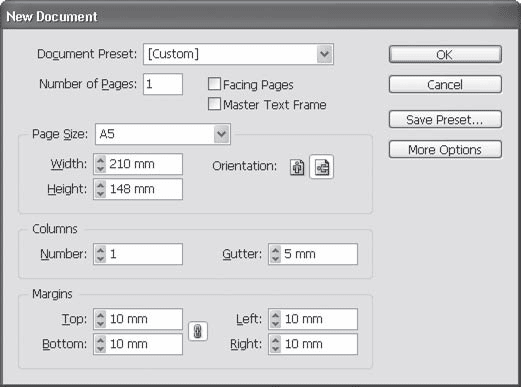Image resolution: width=521 pixels, height=387 pixels.
Task: Click the Top margin stepper arrows
Action: [100, 319]
